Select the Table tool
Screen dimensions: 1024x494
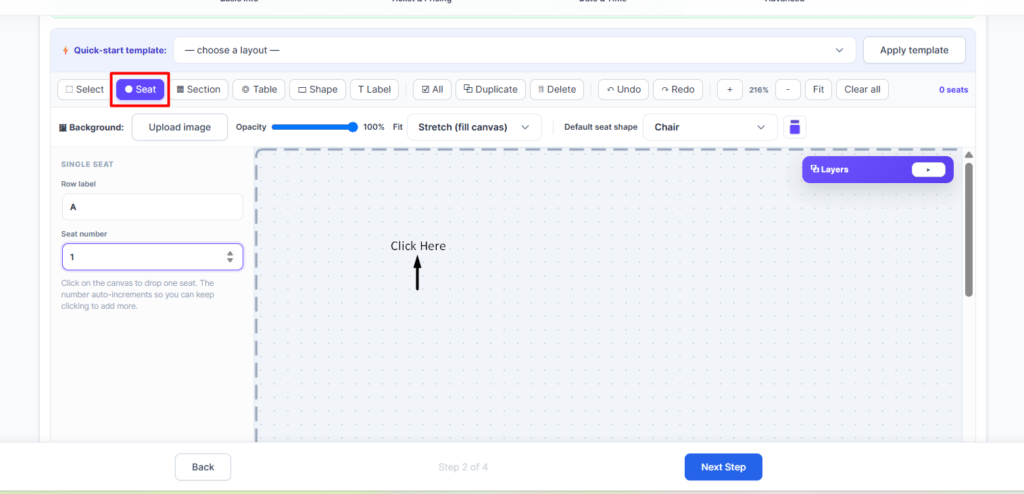259,90
